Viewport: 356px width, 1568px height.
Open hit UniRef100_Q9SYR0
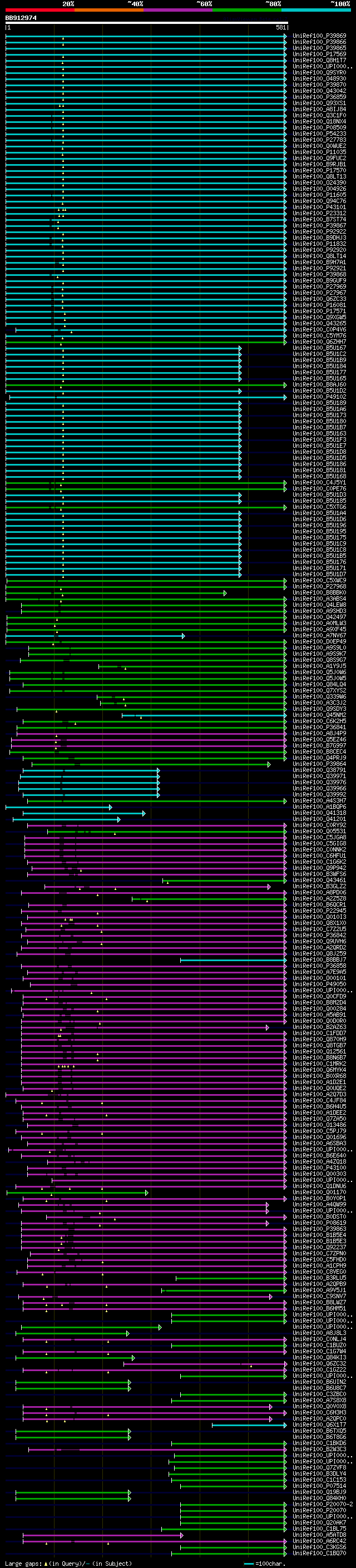(319, 72)
